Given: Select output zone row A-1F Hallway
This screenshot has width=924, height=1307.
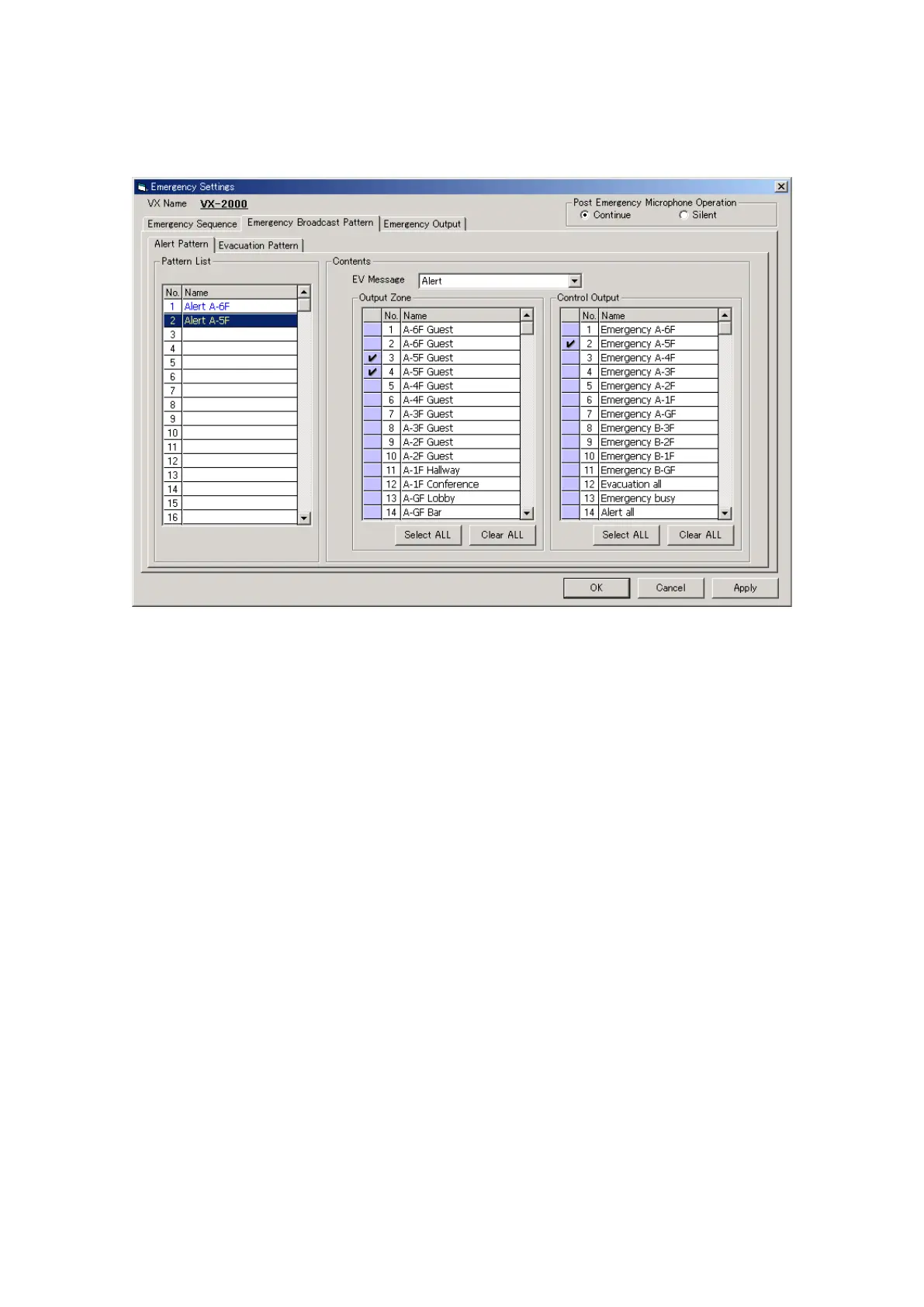Looking at the screenshot, I should pyautogui.click(x=460, y=470).
